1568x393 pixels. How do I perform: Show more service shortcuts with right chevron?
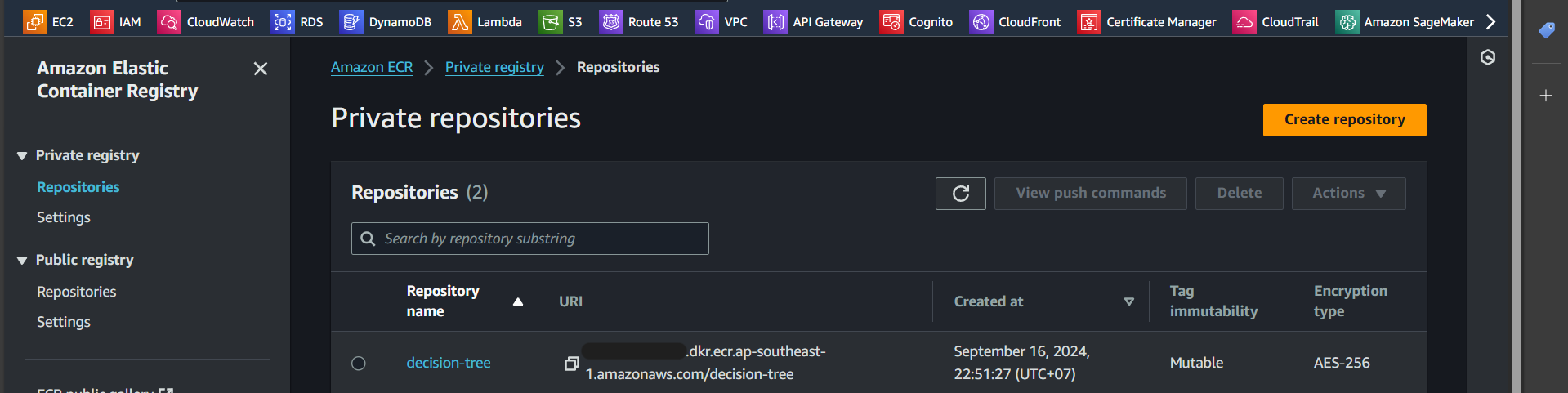(1491, 22)
